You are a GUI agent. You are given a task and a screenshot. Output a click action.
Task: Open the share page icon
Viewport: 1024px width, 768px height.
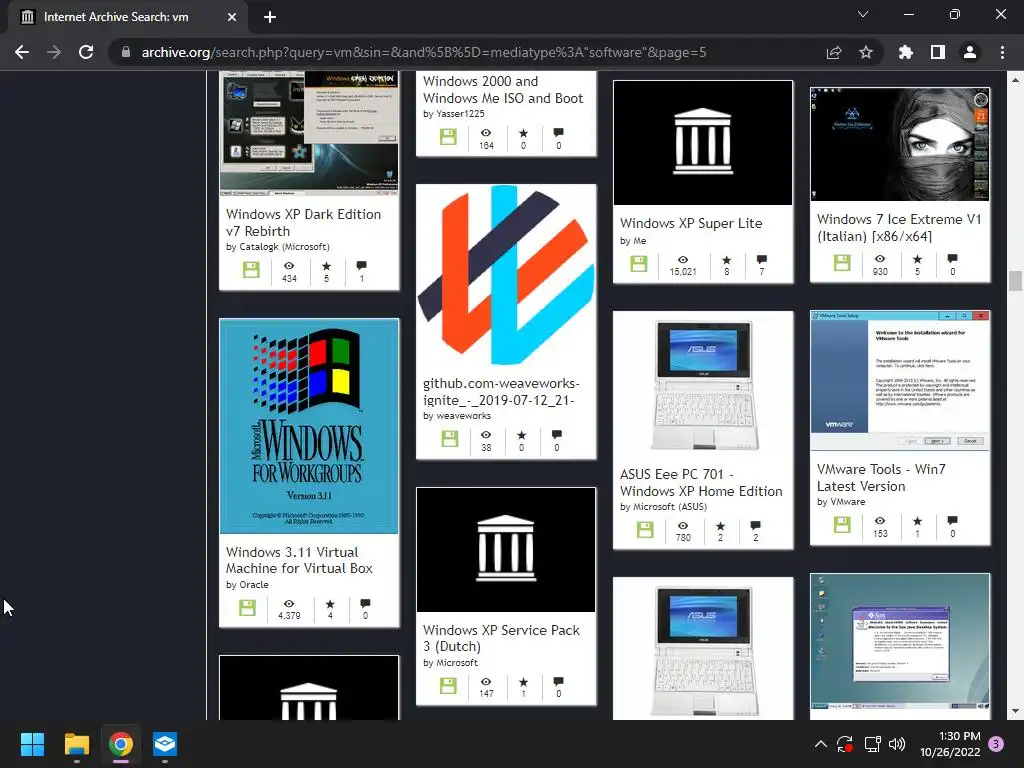pyautogui.click(x=834, y=52)
